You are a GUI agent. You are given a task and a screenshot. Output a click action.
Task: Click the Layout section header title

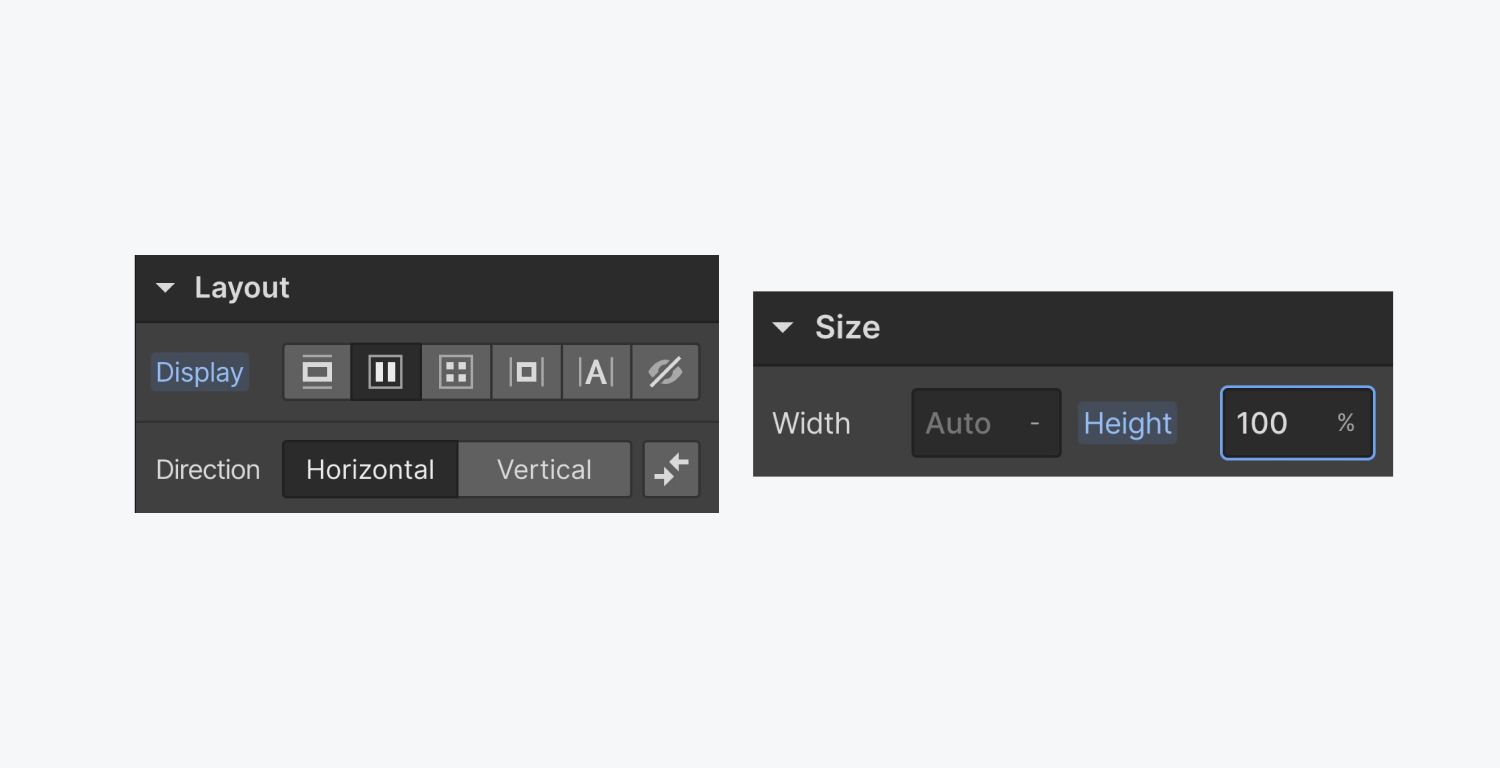click(242, 288)
